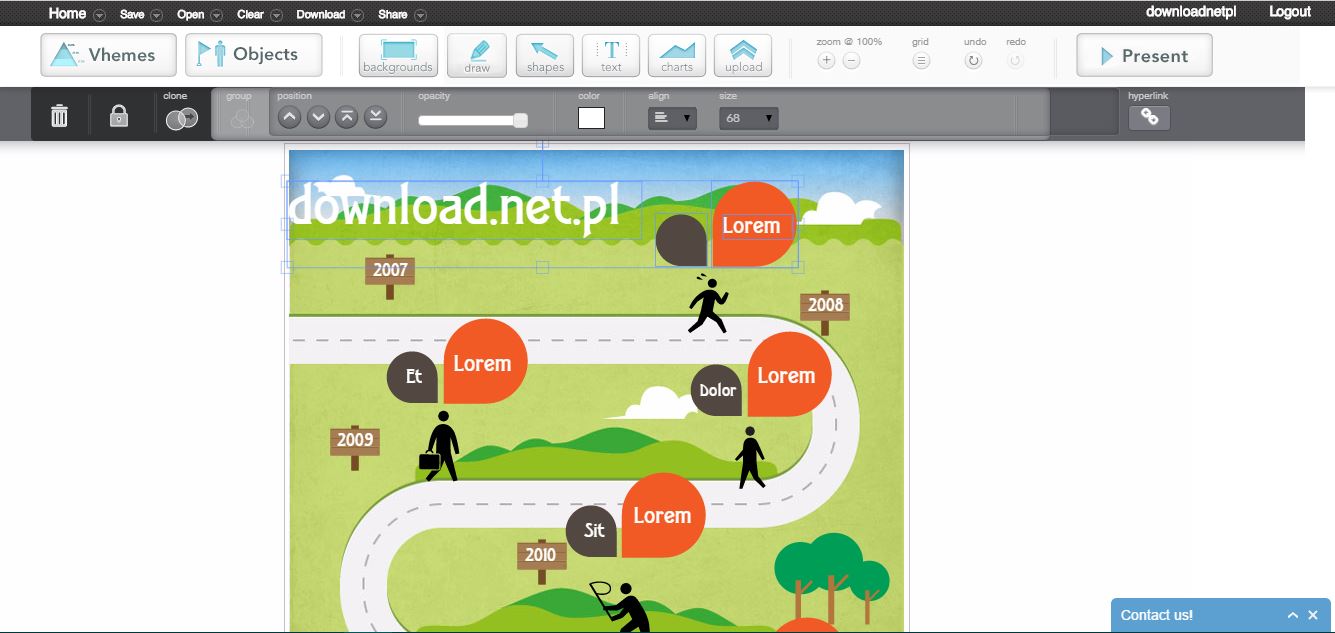Select the orange Lorem bubble beside Dolor

click(x=789, y=374)
